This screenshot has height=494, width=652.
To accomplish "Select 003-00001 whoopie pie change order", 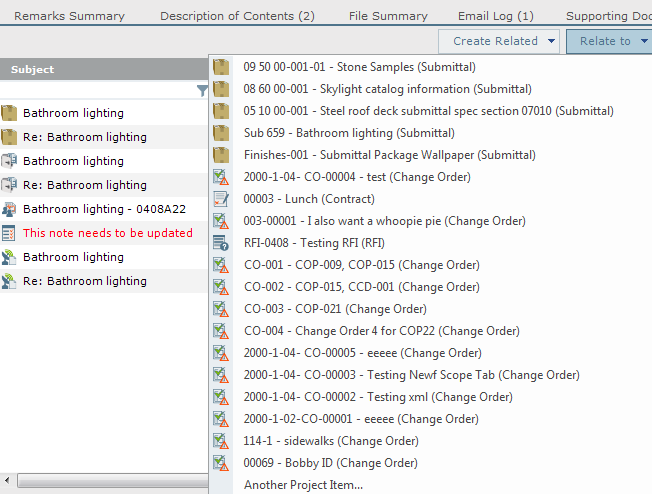I will point(385,221).
